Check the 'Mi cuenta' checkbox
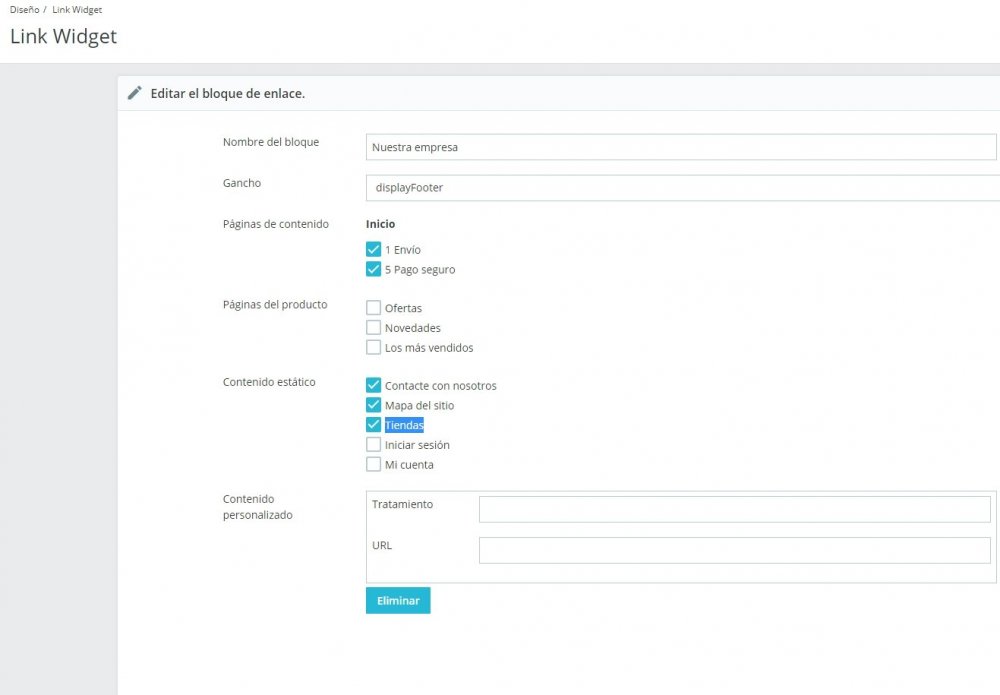The height and width of the screenshot is (695, 1000). coord(374,465)
